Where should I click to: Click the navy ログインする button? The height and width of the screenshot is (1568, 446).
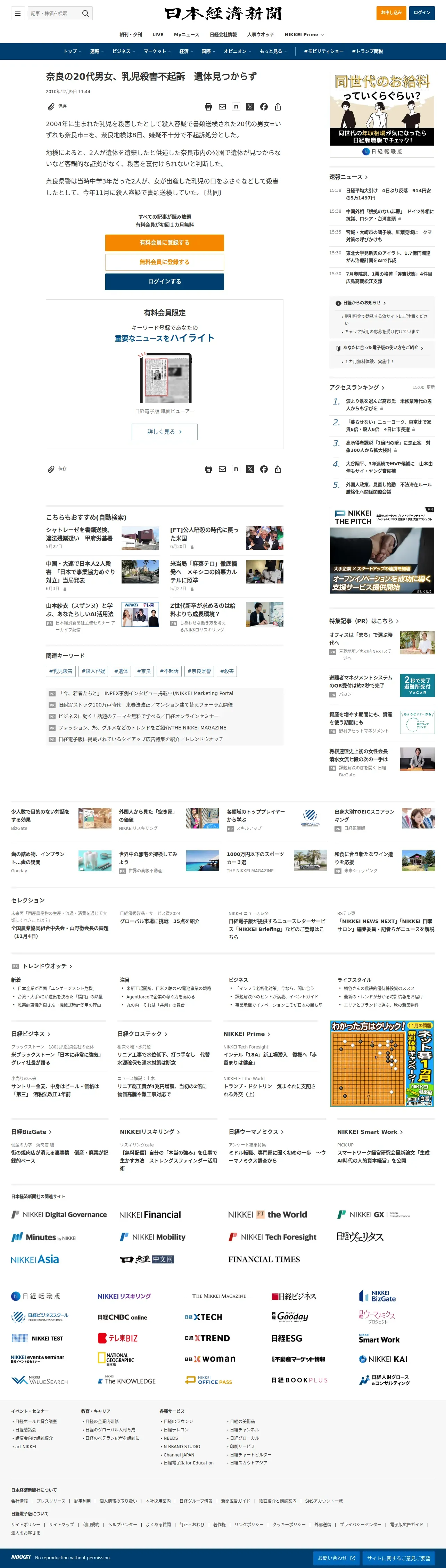pos(164,281)
